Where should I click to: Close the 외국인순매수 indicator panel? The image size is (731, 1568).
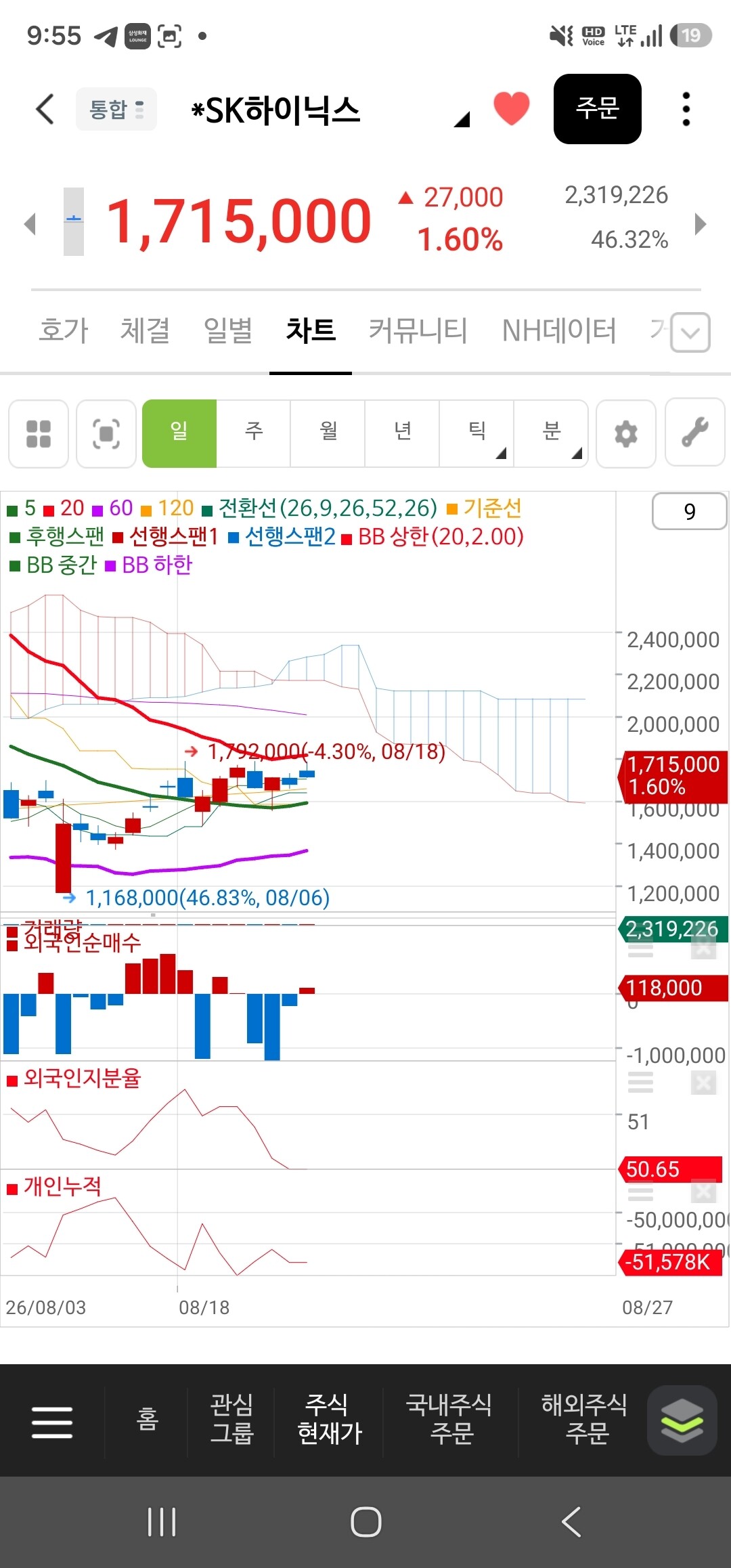pyautogui.click(x=704, y=948)
